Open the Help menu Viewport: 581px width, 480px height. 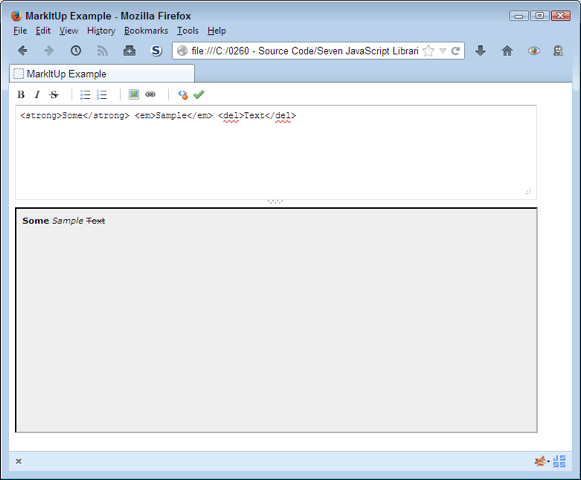[216, 31]
